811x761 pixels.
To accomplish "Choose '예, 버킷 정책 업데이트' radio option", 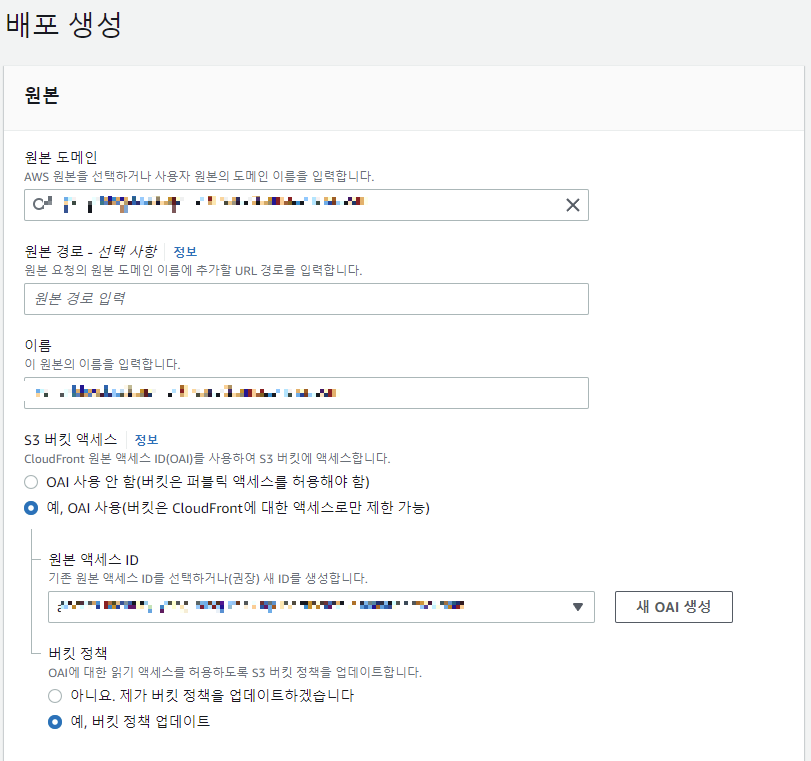I will (55, 722).
